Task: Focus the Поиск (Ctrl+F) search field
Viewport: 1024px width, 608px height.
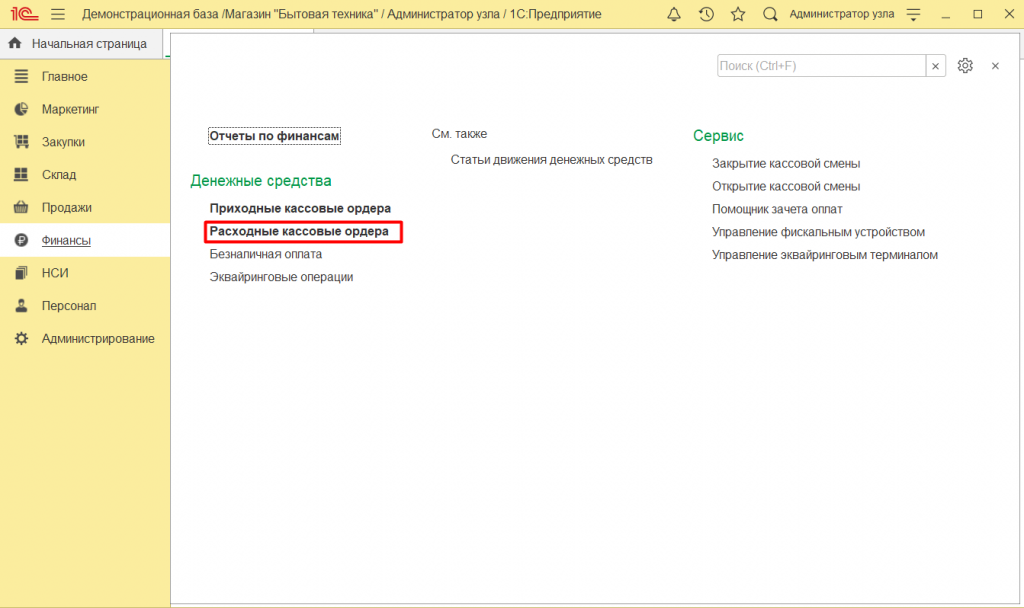Action: (x=820, y=66)
